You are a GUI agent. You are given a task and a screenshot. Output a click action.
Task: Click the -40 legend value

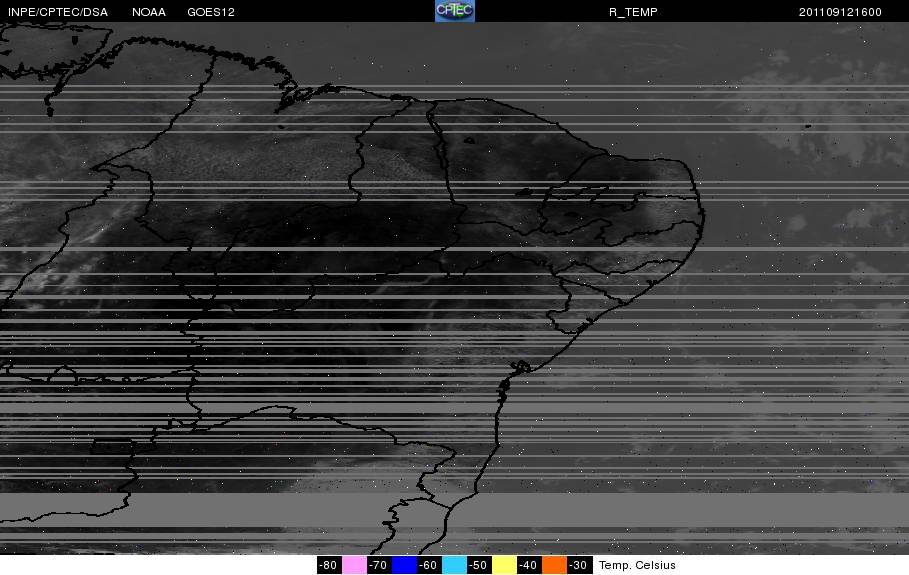[x=529, y=565]
